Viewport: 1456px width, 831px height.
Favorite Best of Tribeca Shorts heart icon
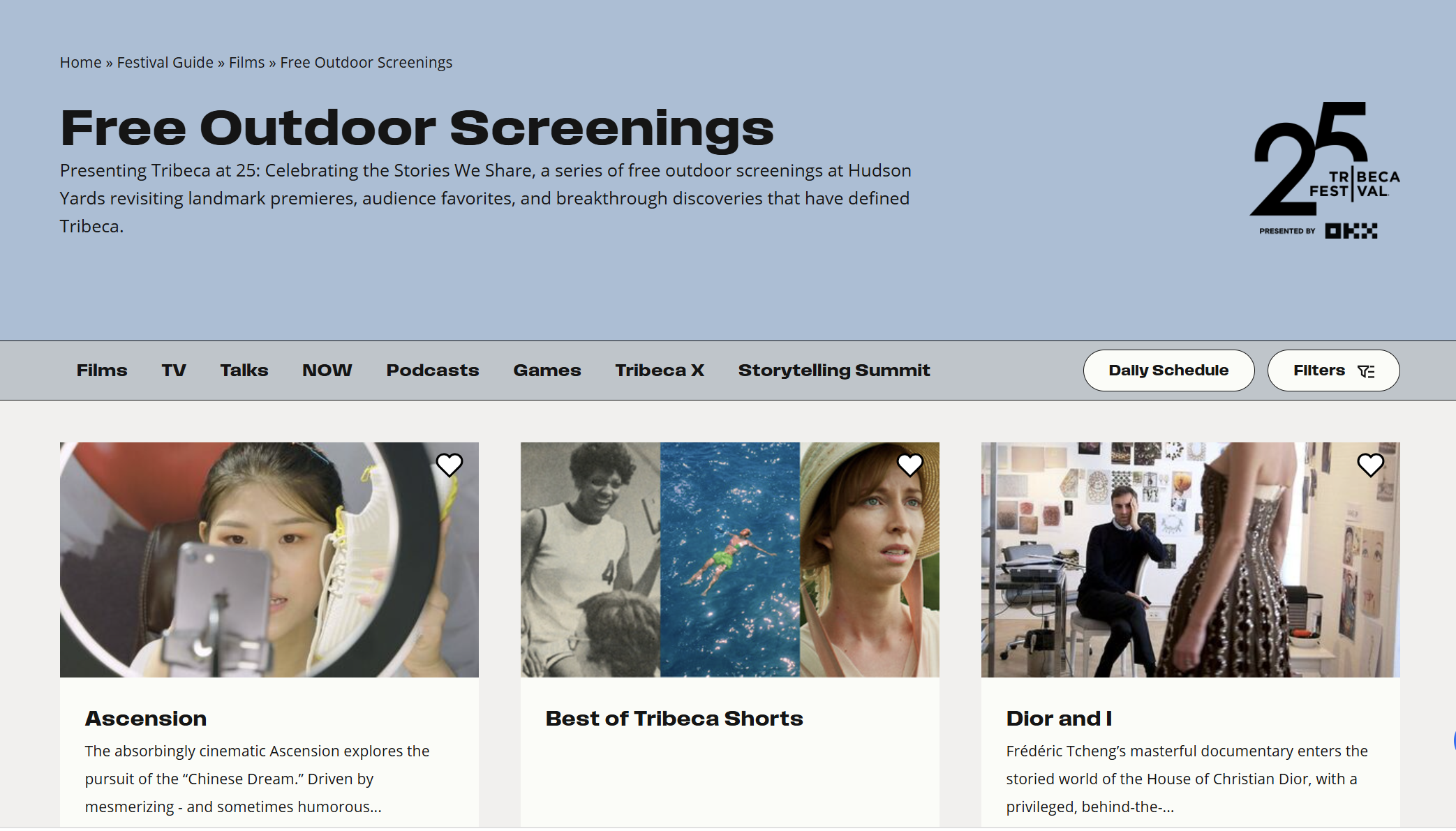pos(910,465)
